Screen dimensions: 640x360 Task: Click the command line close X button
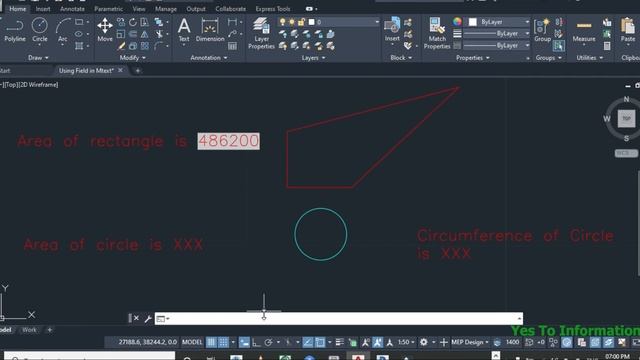pyautogui.click(x=136, y=318)
